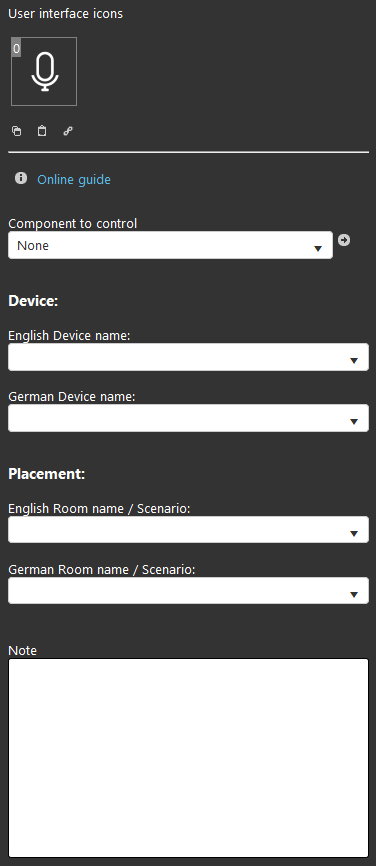Expand the English Room name / Scenario arrow
The width and height of the screenshot is (376, 866).
[x=354, y=534]
